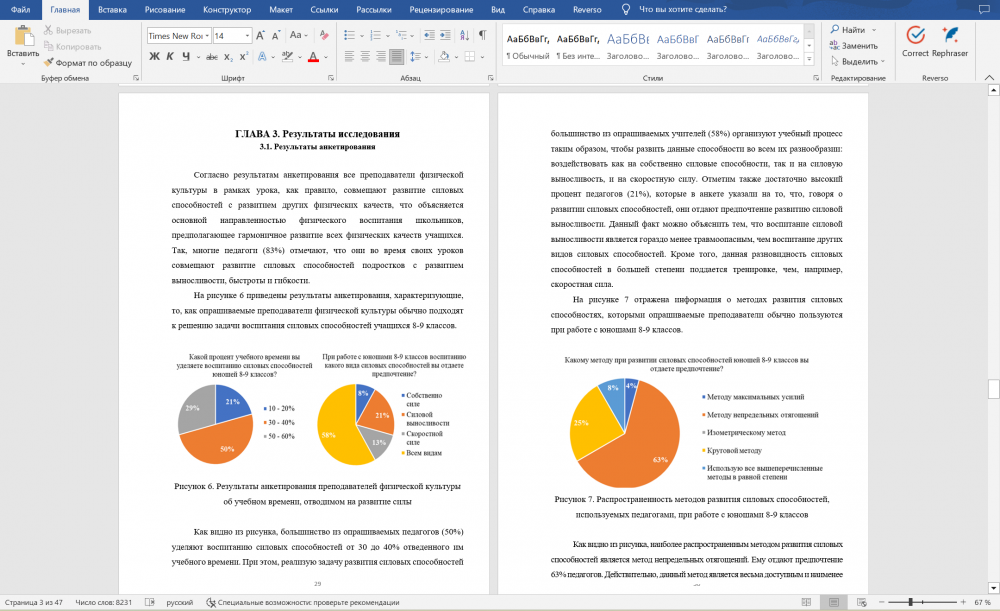
Task: Clear all formatting with the eraser icon
Action: click(x=324, y=36)
